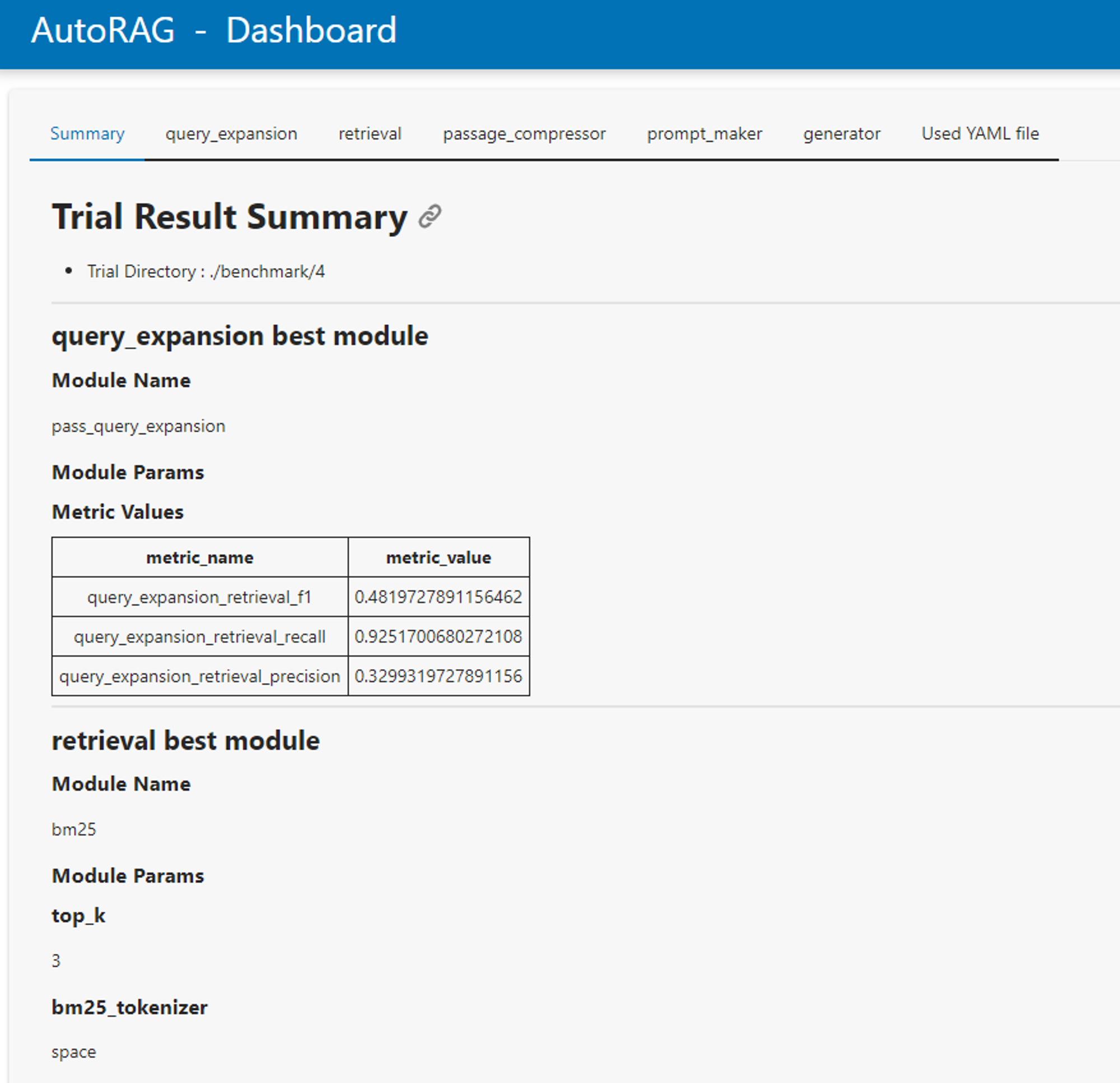Click the Trial Directory ./benchmark/4 text
This screenshot has height=1083, width=1120.
click(x=206, y=272)
